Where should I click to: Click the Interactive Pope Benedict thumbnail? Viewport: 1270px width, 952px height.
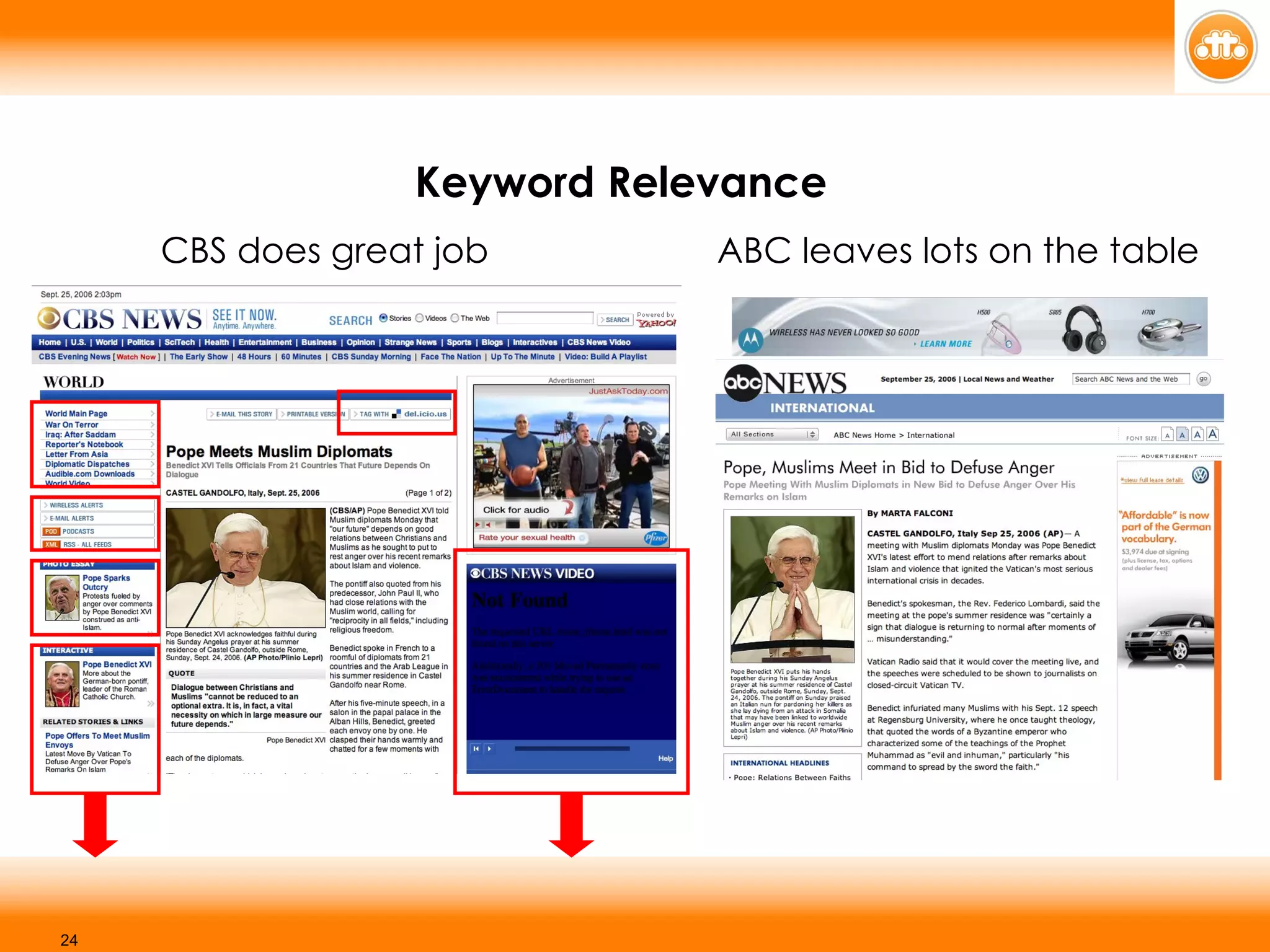click(x=62, y=684)
